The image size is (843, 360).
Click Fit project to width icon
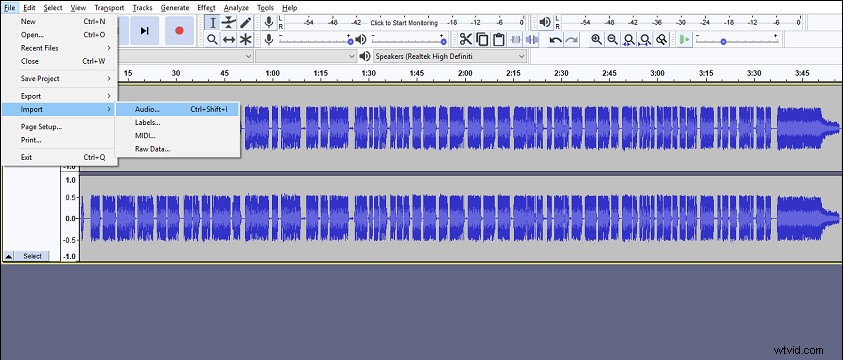click(646, 39)
